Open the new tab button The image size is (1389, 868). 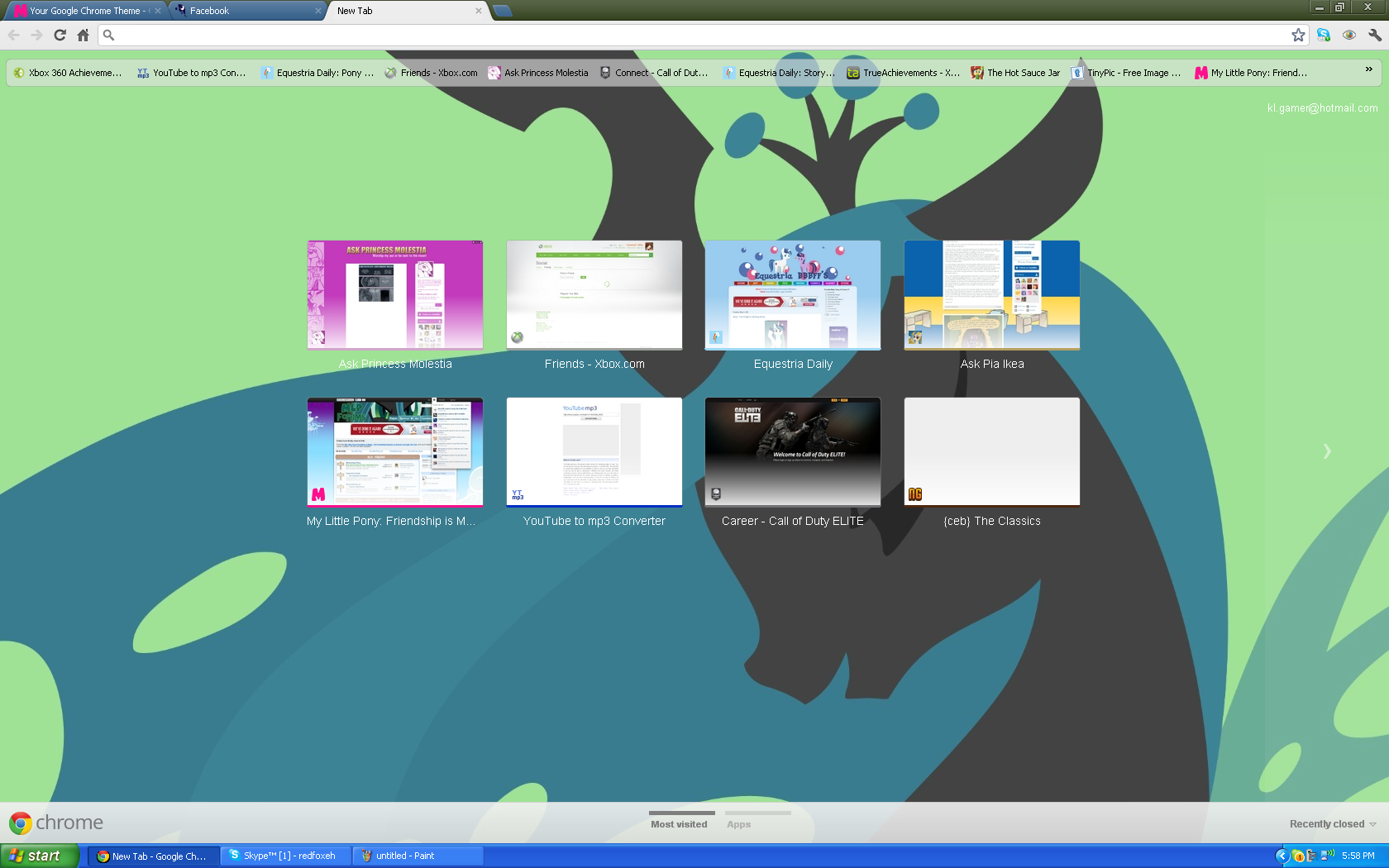click(502, 11)
